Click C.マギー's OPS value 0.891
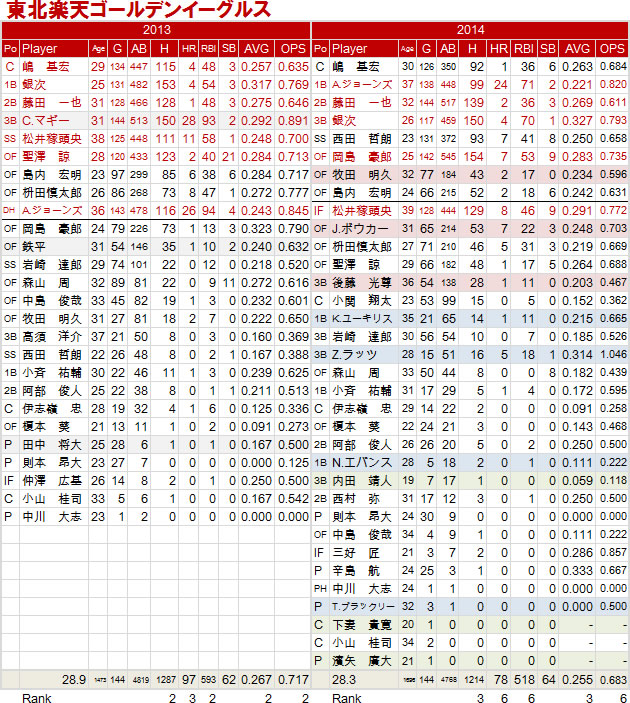Image resolution: width=630 pixels, height=703 pixels. (293, 121)
